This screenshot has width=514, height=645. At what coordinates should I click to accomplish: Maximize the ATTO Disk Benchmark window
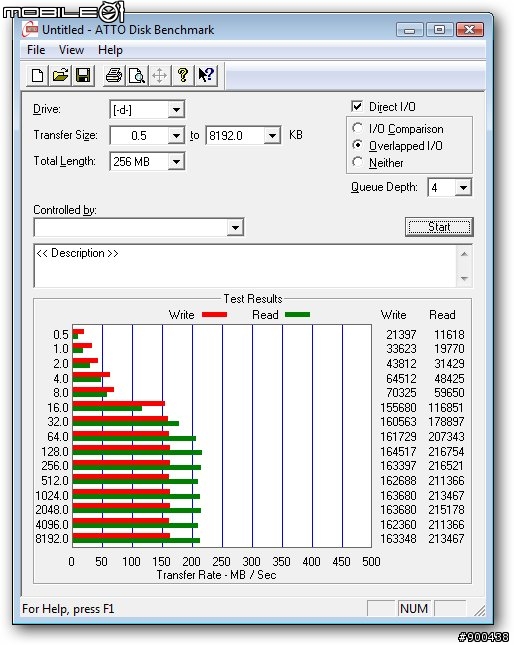coord(439,30)
